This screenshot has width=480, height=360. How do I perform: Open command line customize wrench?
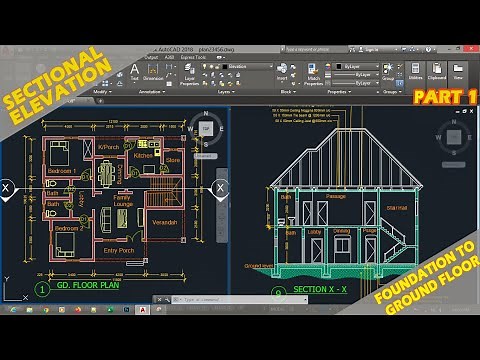tap(167, 299)
